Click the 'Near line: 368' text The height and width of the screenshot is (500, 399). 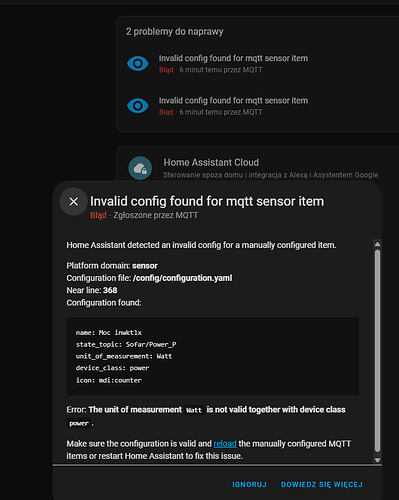point(92,290)
